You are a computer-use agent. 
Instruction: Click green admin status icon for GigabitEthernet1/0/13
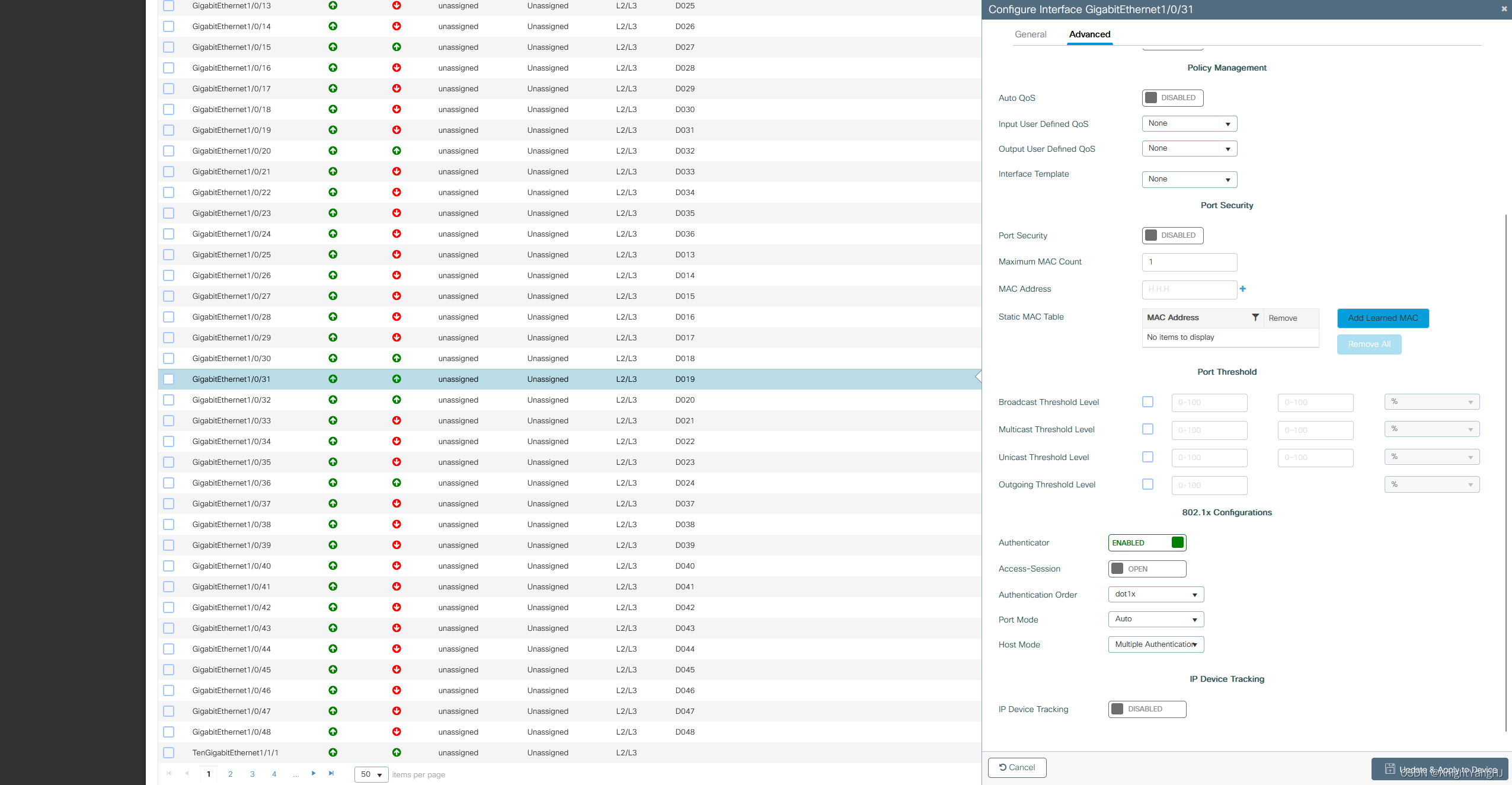point(333,5)
